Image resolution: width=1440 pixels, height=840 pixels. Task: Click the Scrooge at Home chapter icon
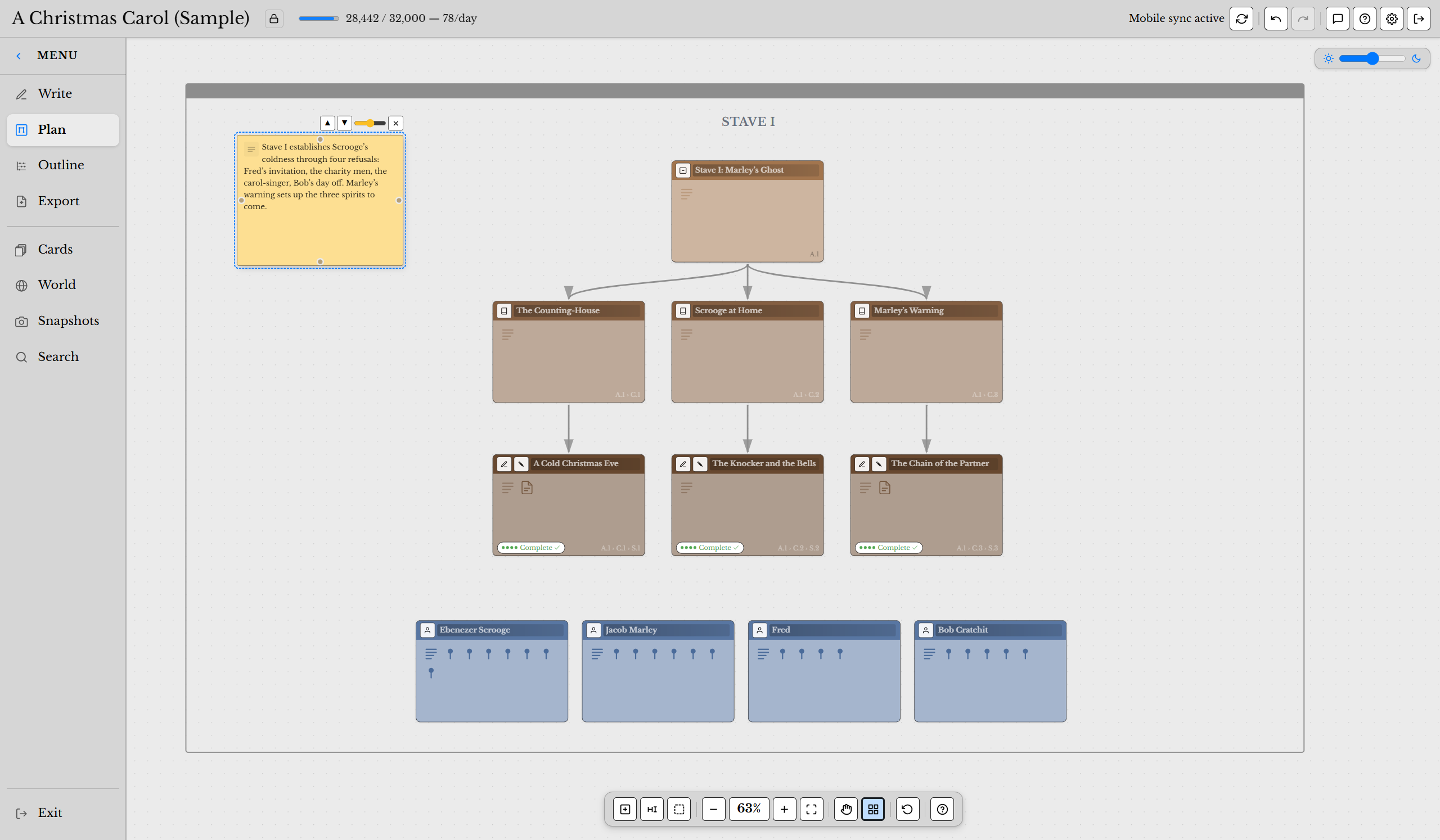[683, 311]
